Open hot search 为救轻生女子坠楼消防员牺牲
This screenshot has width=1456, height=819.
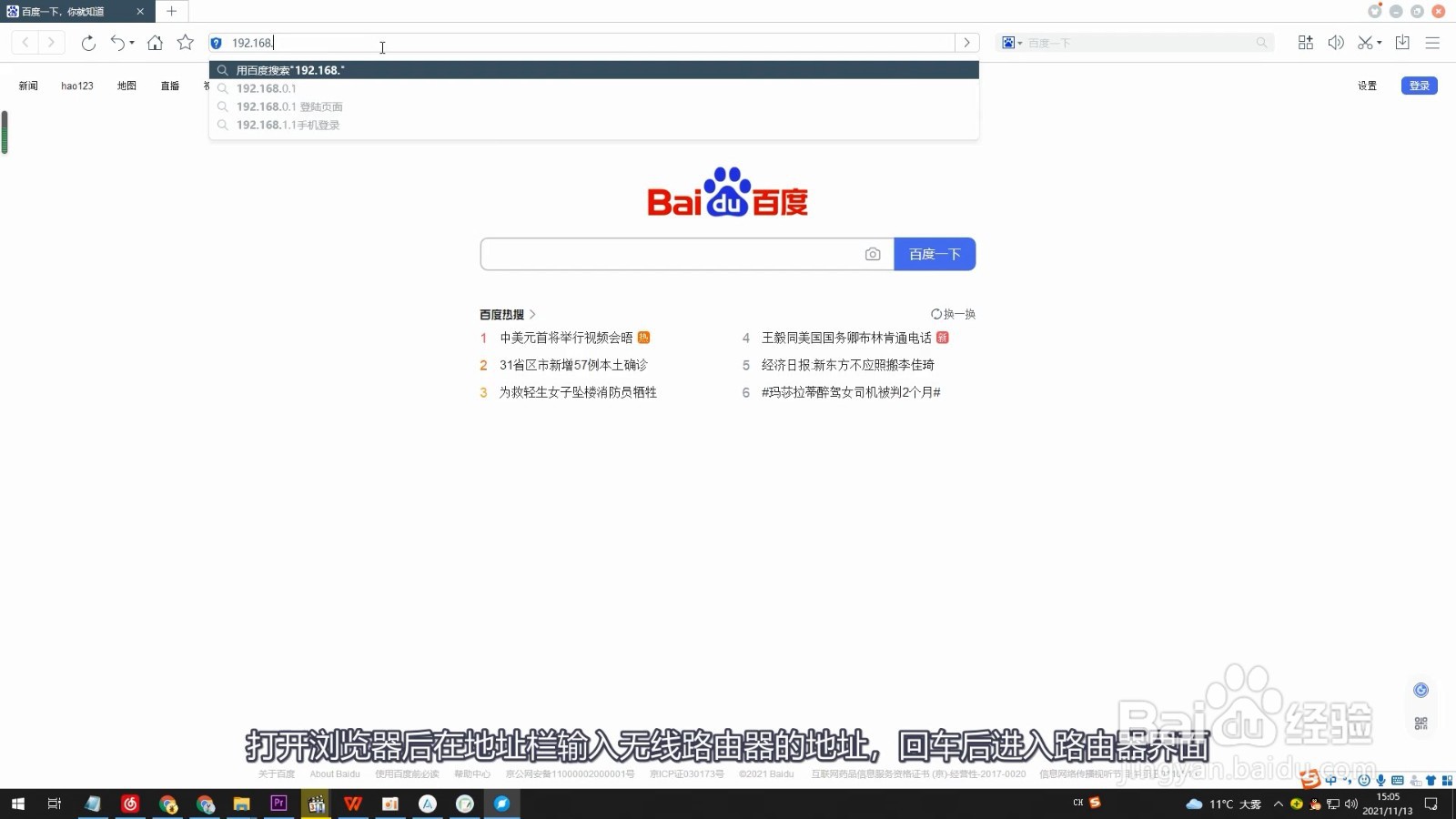pos(578,392)
